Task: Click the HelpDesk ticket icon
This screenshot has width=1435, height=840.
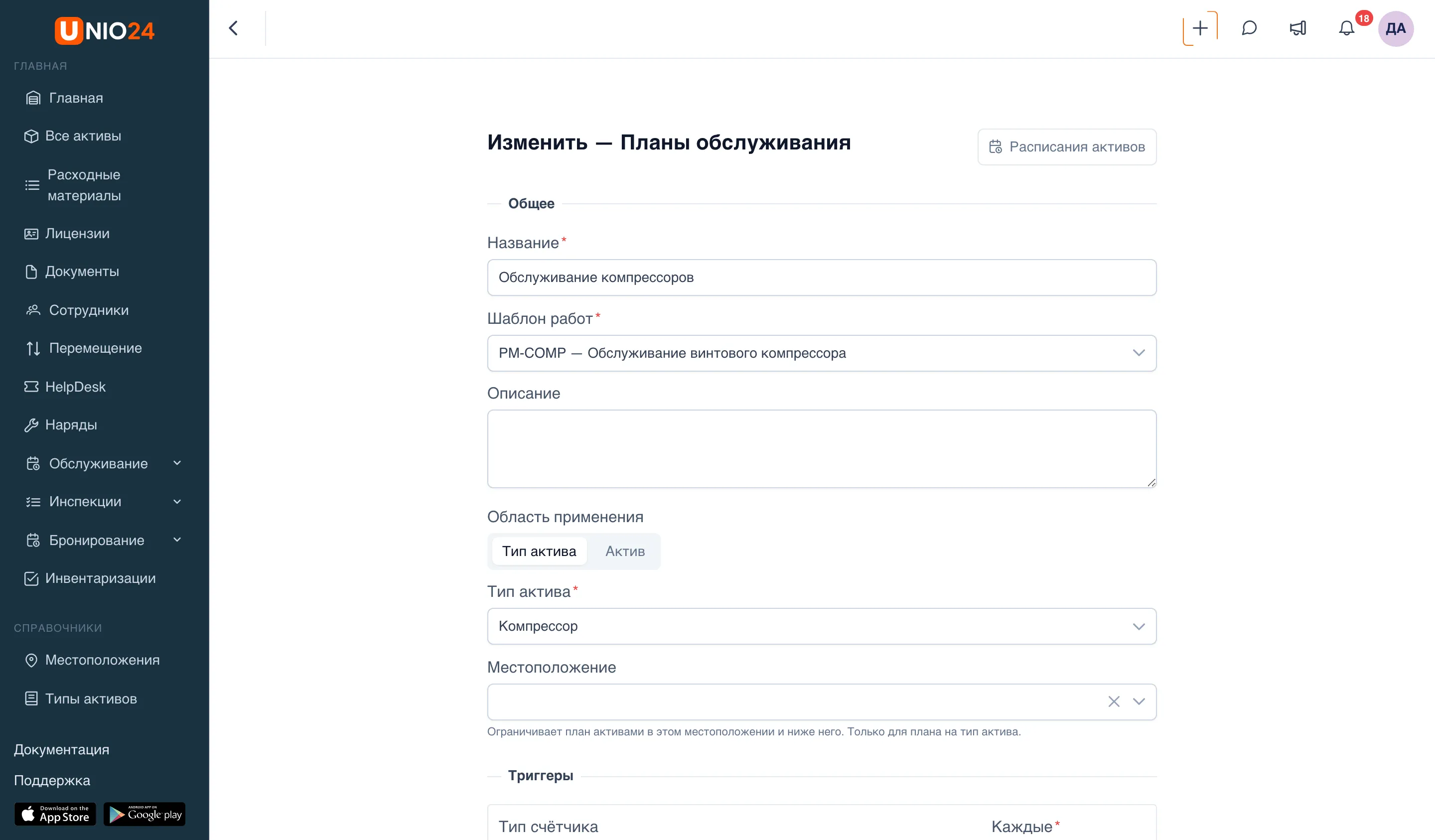Action: point(31,387)
